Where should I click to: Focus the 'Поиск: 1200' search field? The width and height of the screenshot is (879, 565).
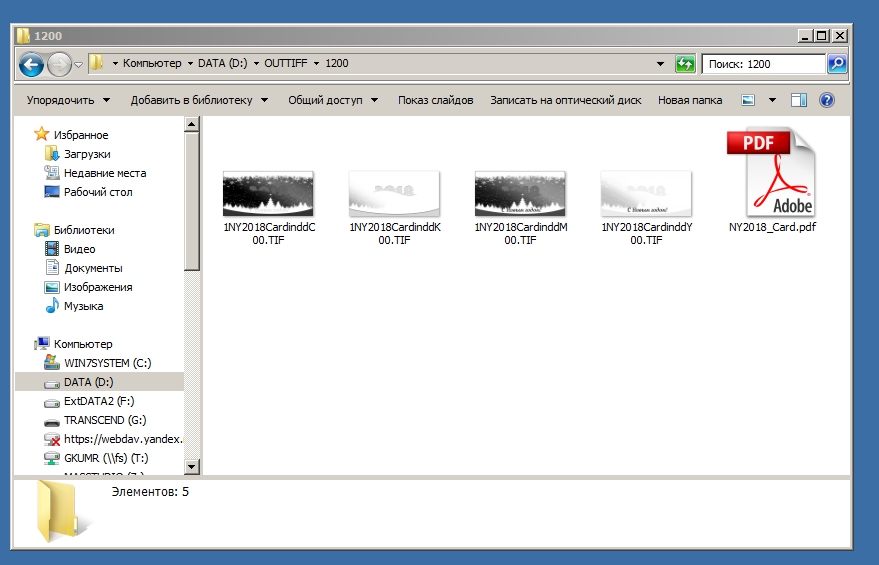pyautogui.click(x=764, y=64)
